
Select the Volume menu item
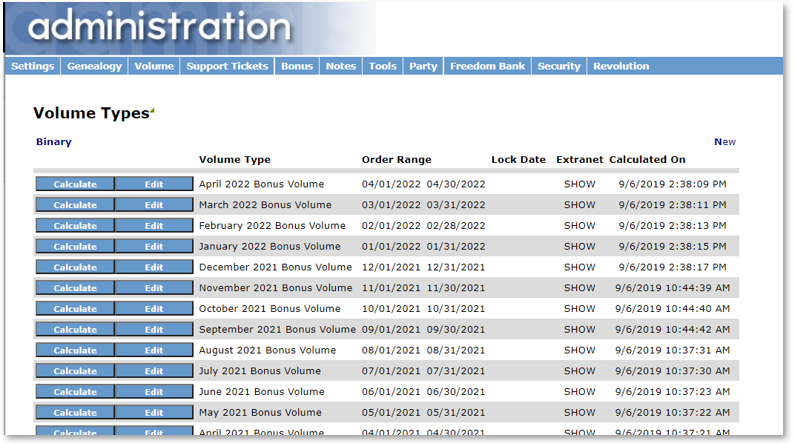coord(154,66)
